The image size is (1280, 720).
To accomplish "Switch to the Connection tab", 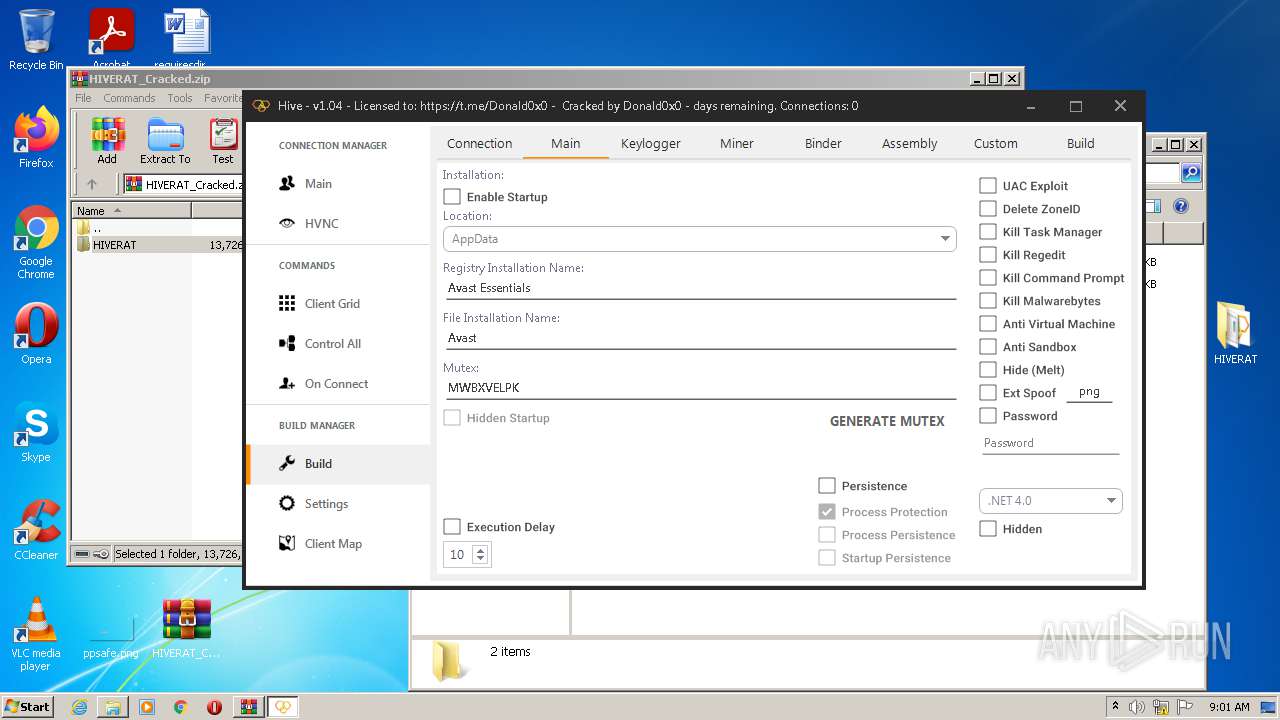I will (x=479, y=143).
